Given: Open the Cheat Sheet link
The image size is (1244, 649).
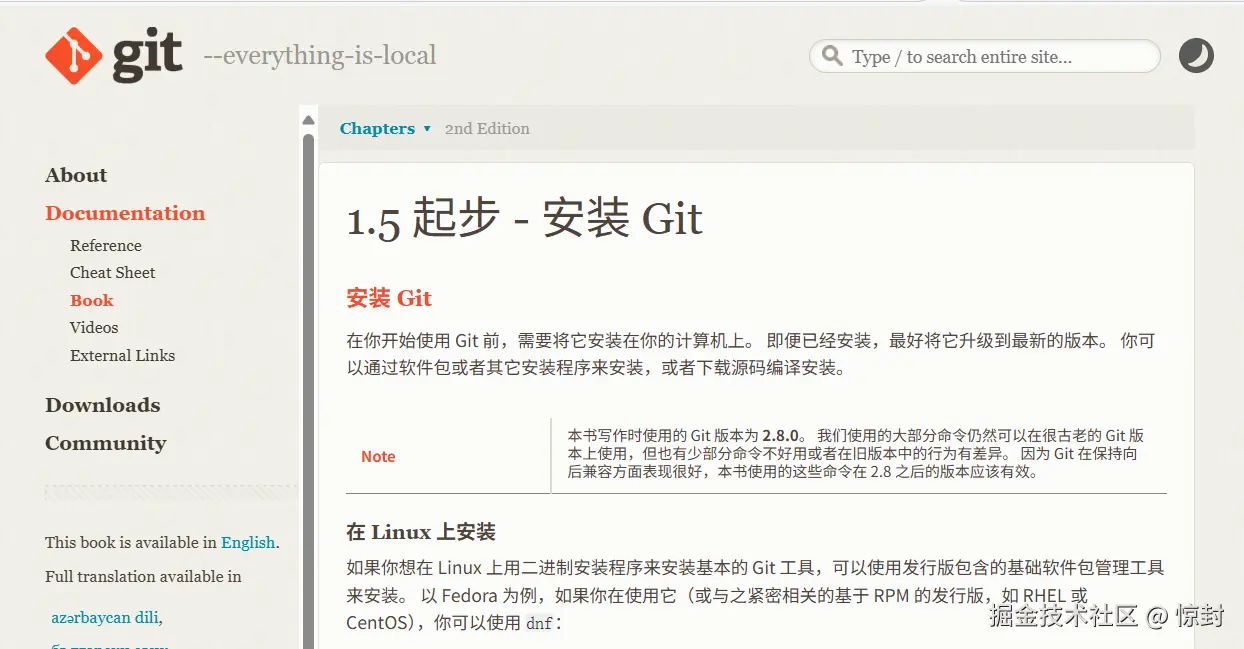Looking at the screenshot, I should 113,272.
